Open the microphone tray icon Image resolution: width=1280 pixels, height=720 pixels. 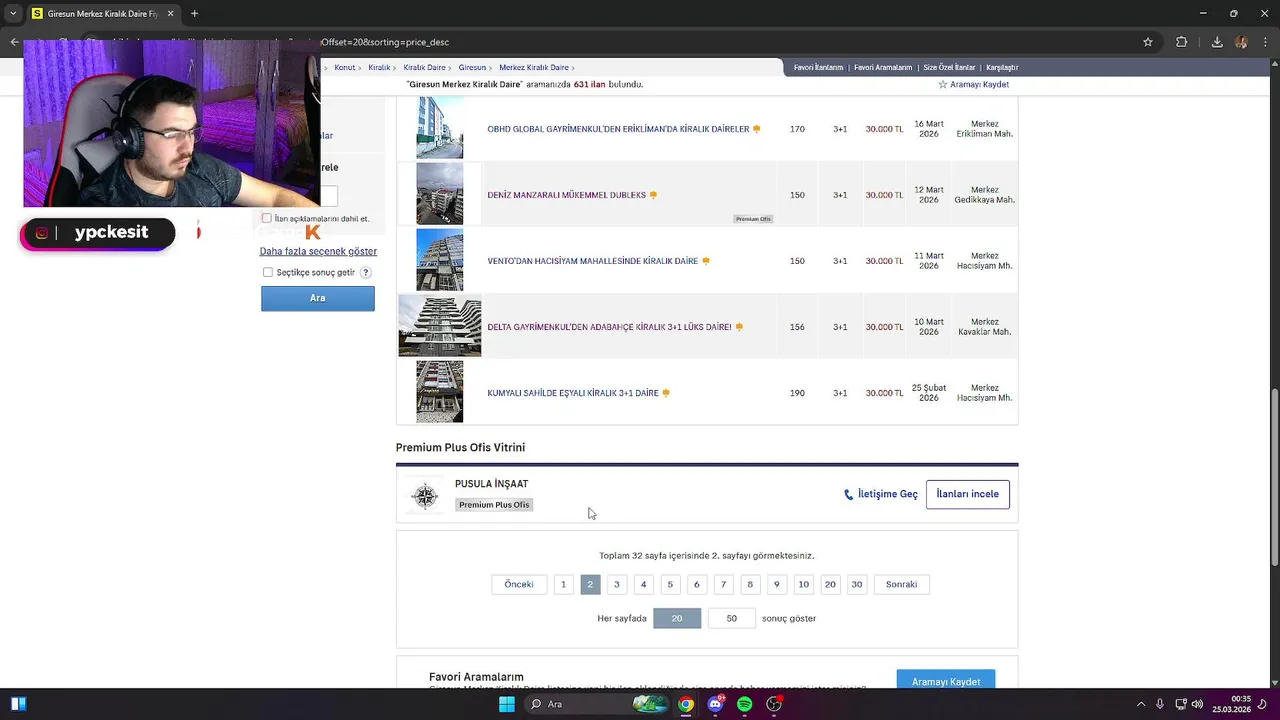click(1160, 704)
